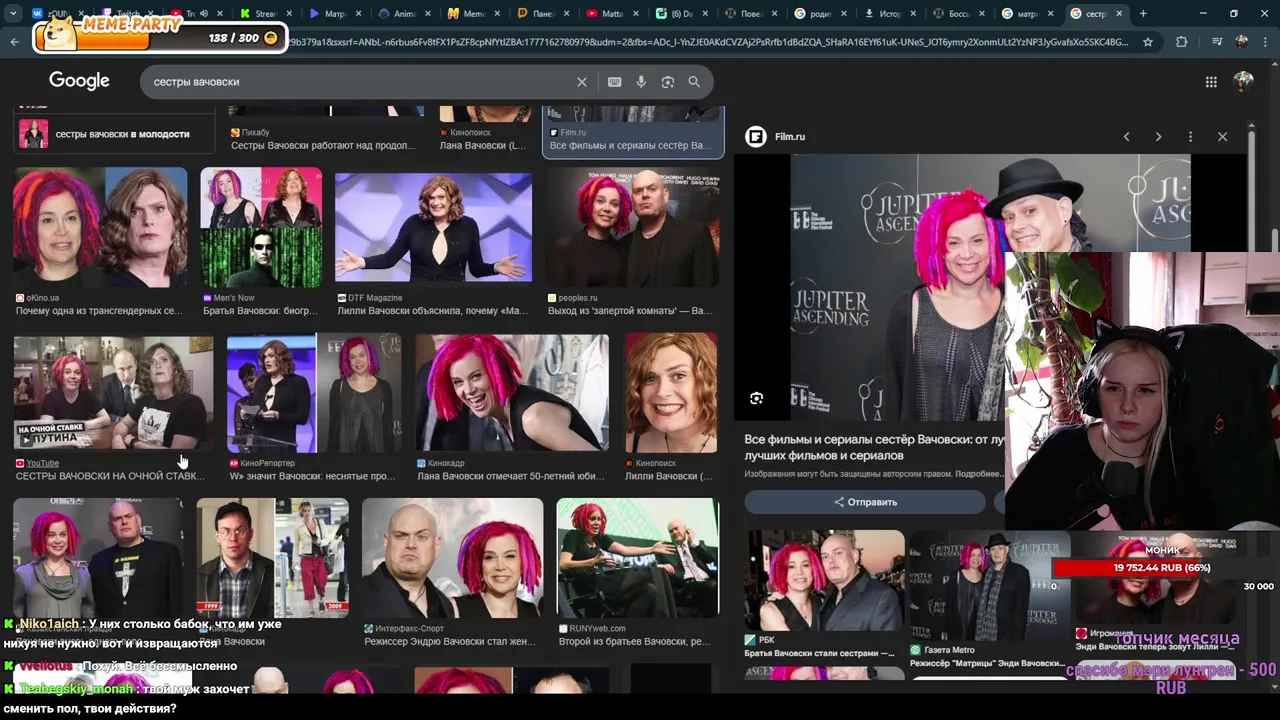Click the Отправить share button

[x=865, y=502]
